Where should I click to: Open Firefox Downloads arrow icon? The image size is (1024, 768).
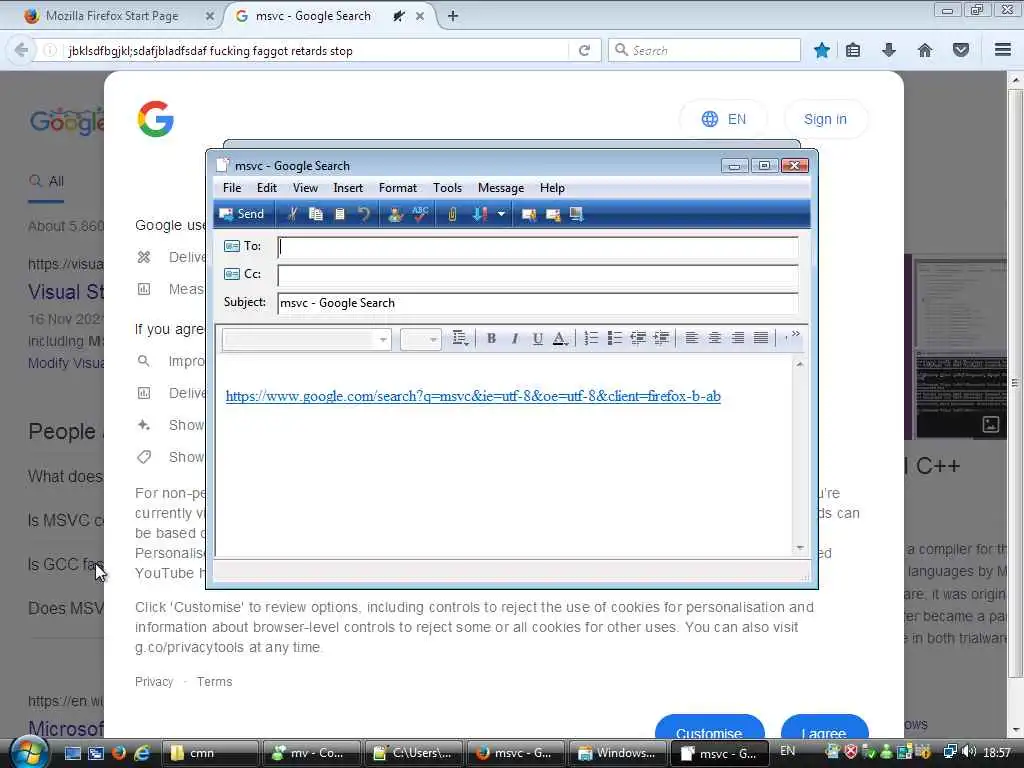coord(889,50)
